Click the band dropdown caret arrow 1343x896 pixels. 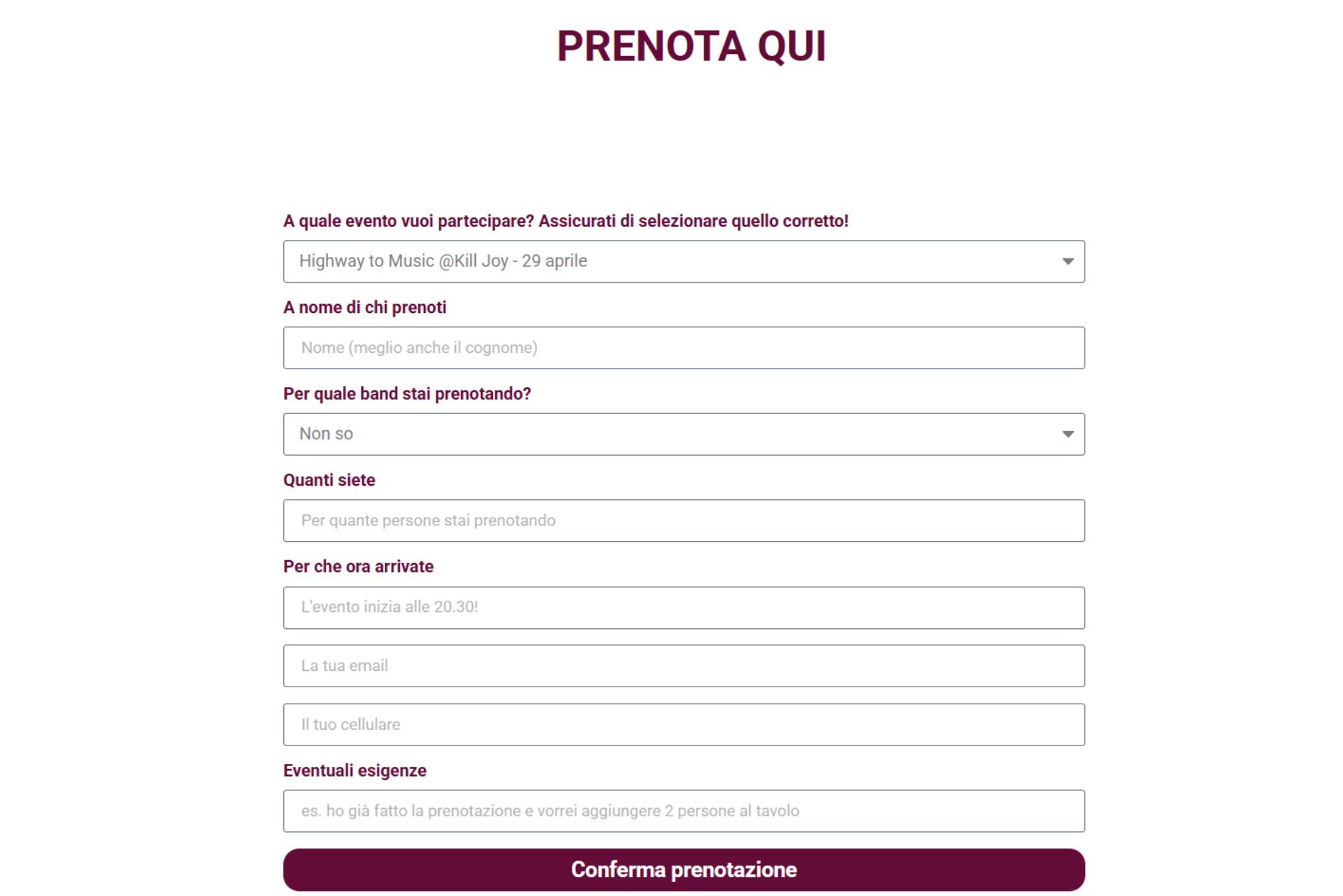click(1067, 434)
